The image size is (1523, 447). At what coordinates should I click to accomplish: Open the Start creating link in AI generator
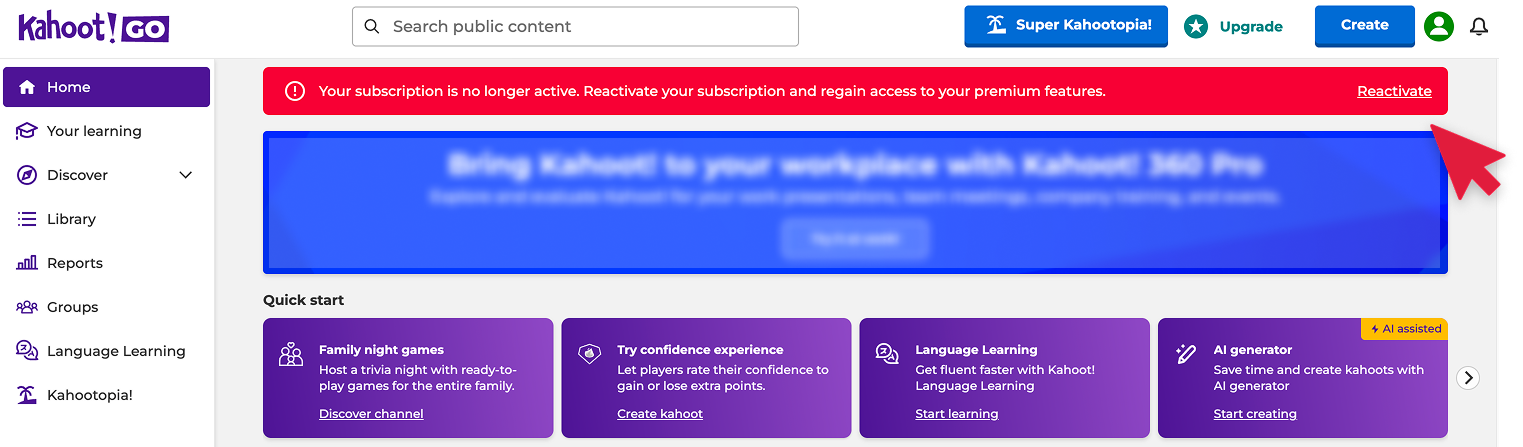pyautogui.click(x=1255, y=414)
